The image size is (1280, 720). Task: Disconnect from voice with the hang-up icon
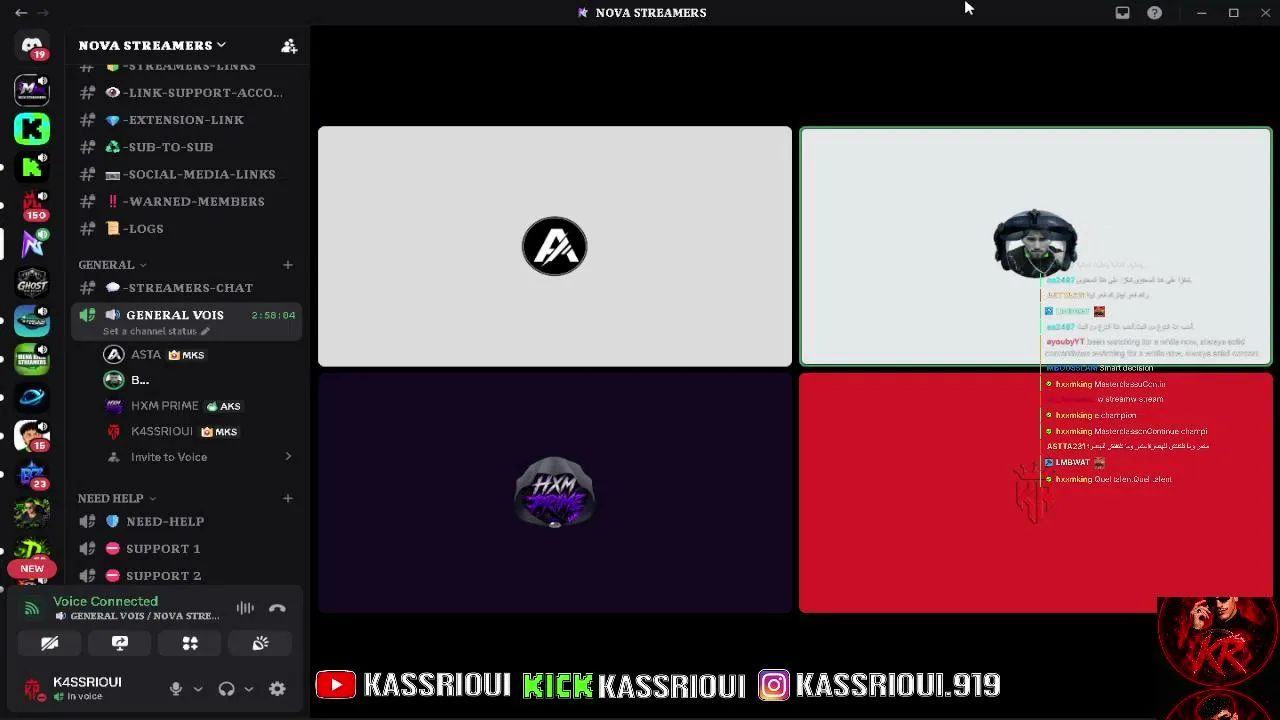[277, 608]
